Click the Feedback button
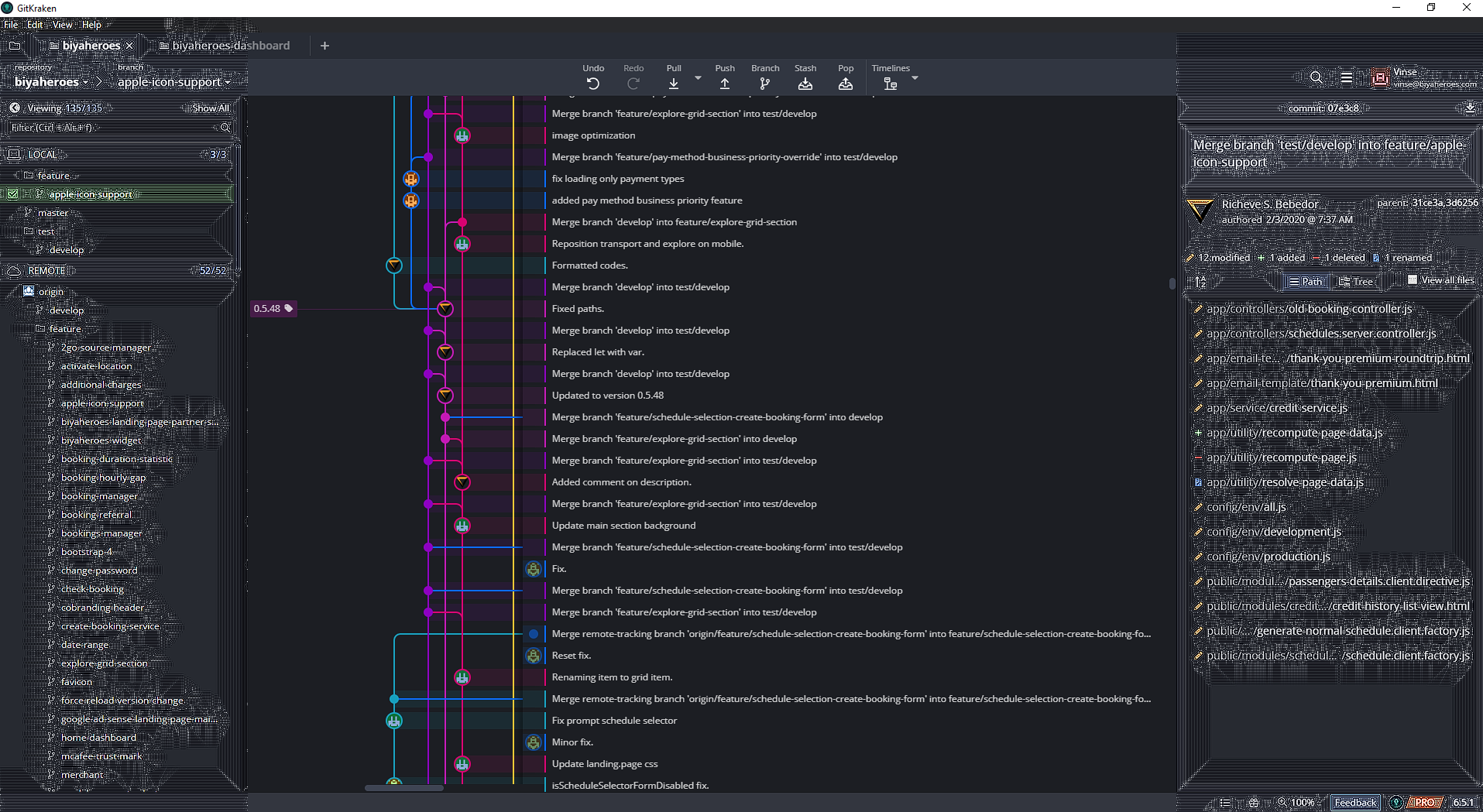The width and height of the screenshot is (1483, 812). (x=1355, y=803)
